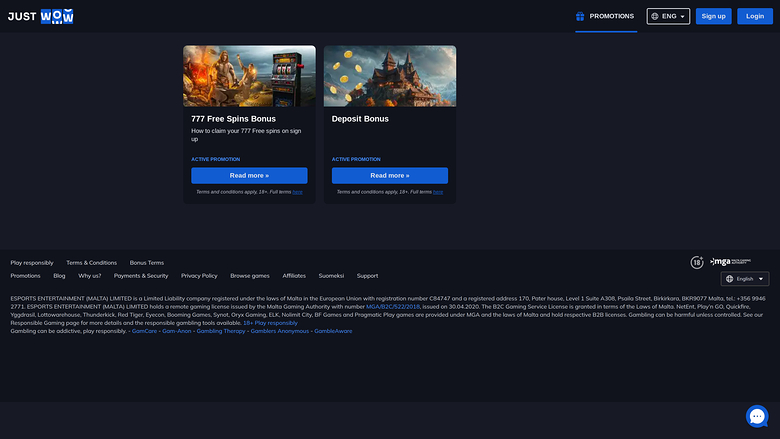Click the Just WOW logo
Image resolution: width=780 pixels, height=439 pixels.
[40, 16]
